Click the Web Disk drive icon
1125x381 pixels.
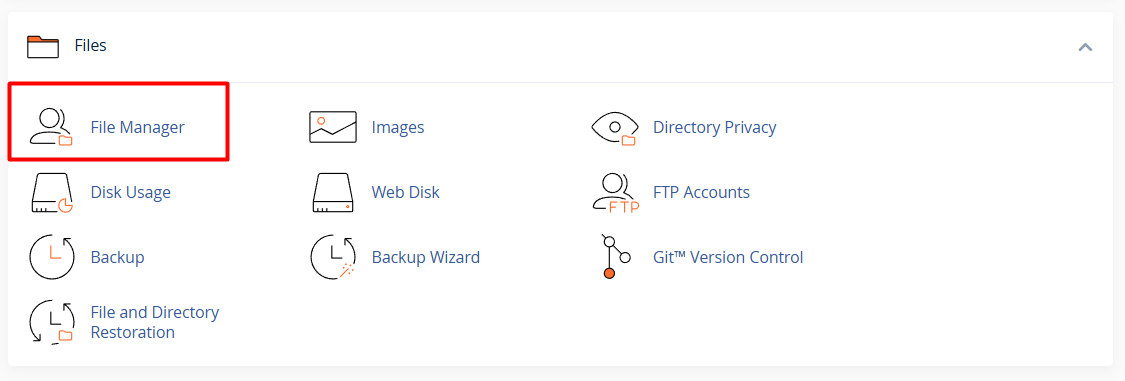334,192
